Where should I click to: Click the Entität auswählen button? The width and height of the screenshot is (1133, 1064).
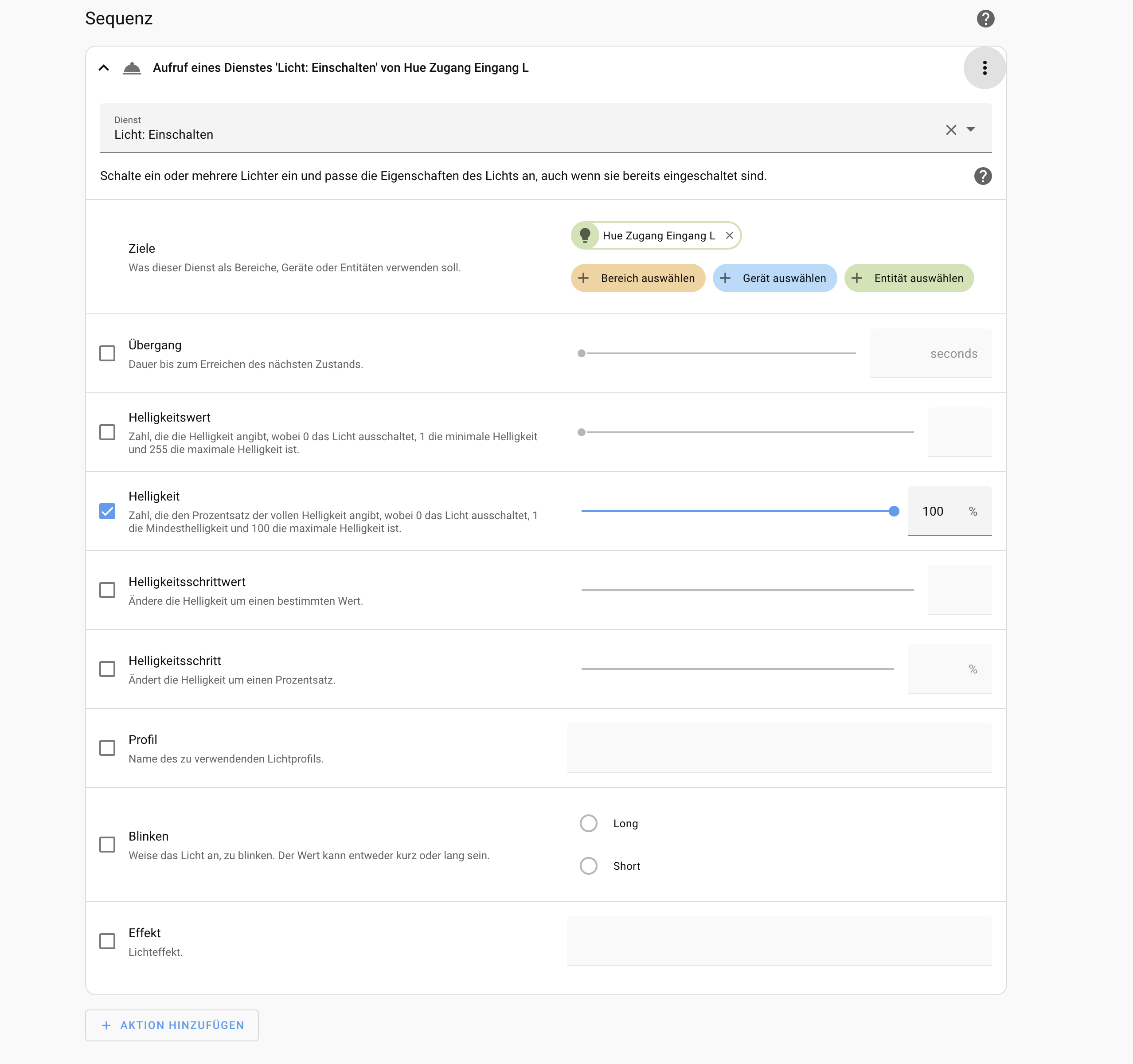(x=908, y=278)
